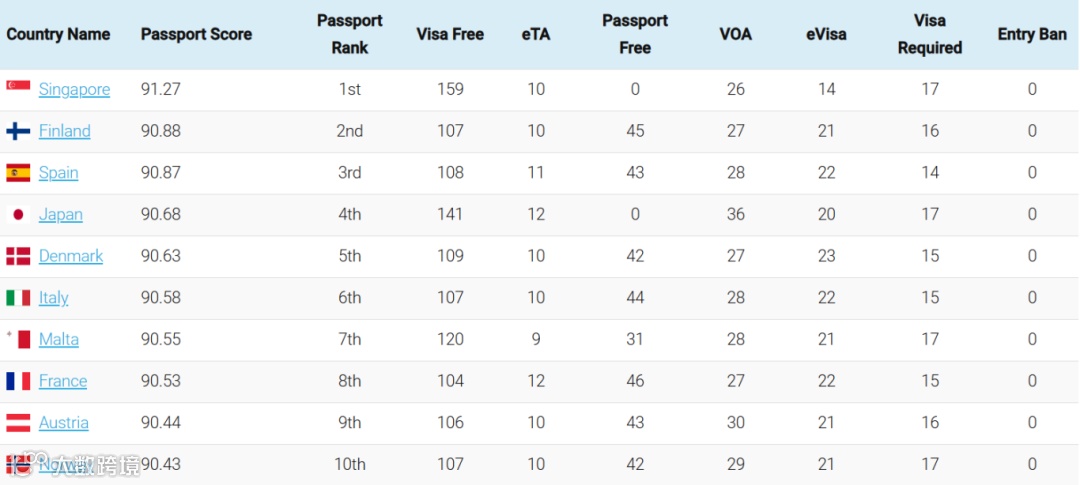The height and width of the screenshot is (485, 1080).
Task: Click the Japan flag icon
Action: coord(18,214)
